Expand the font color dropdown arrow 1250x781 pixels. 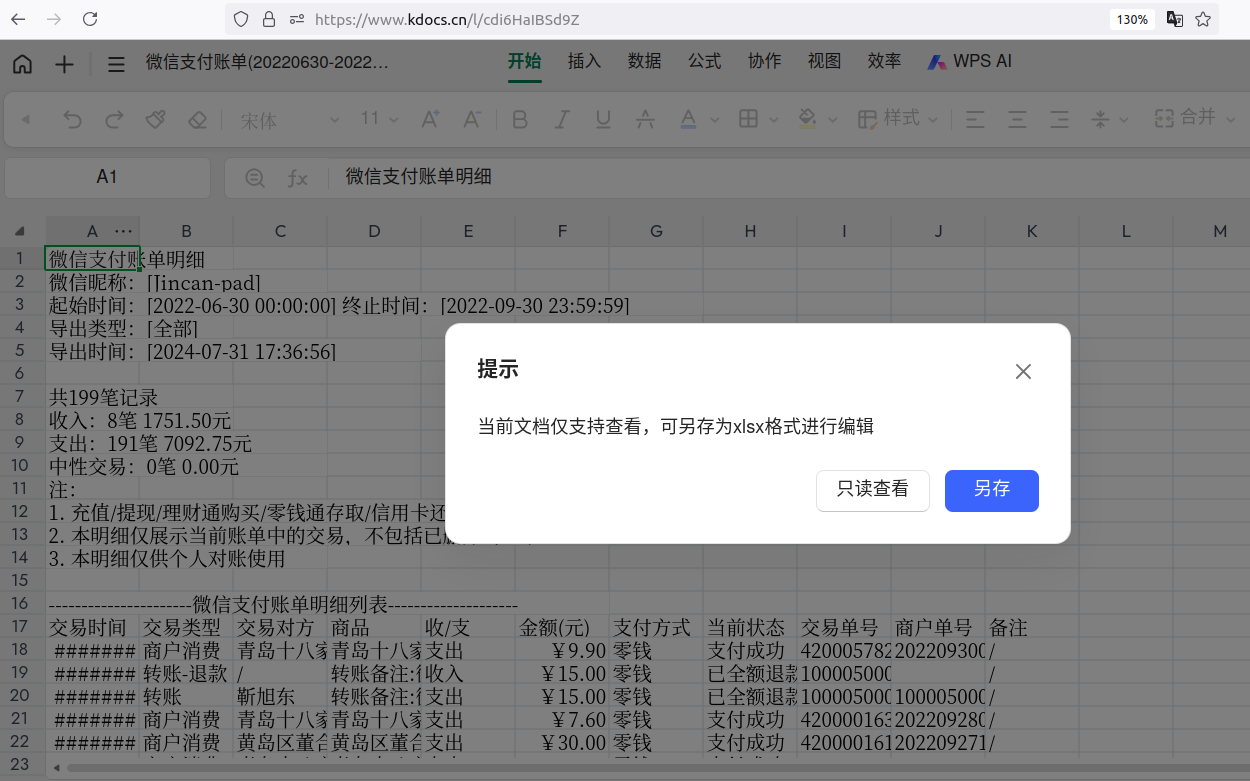(714, 120)
